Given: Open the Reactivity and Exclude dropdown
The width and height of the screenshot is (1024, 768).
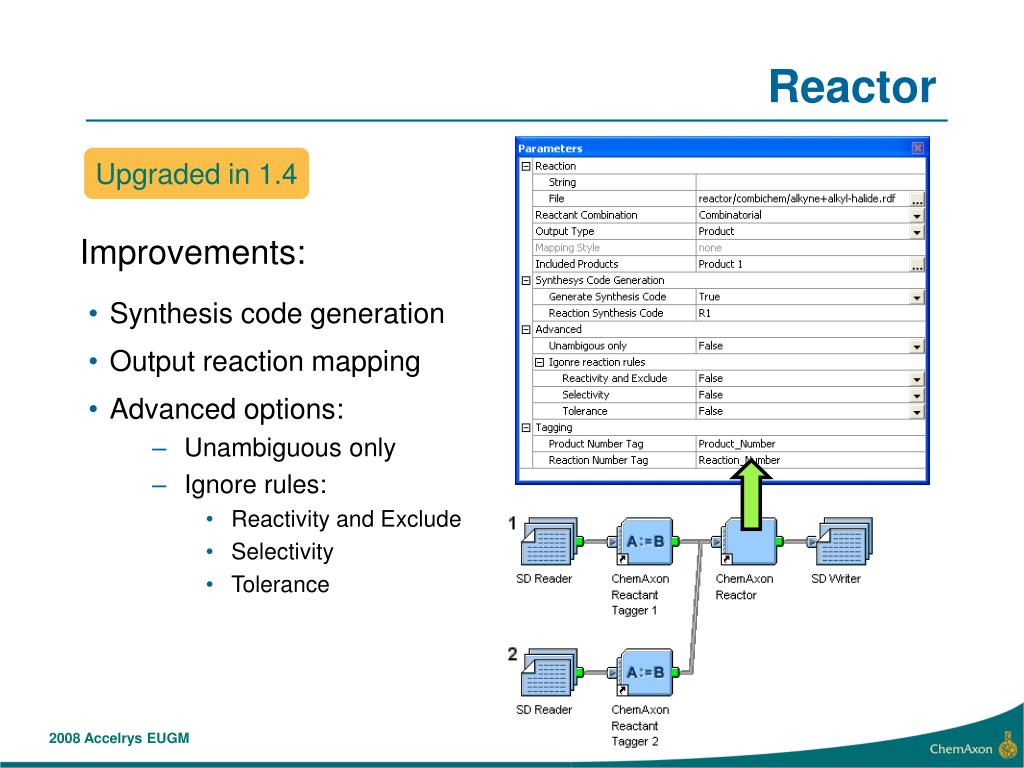Looking at the screenshot, I should click(x=918, y=379).
